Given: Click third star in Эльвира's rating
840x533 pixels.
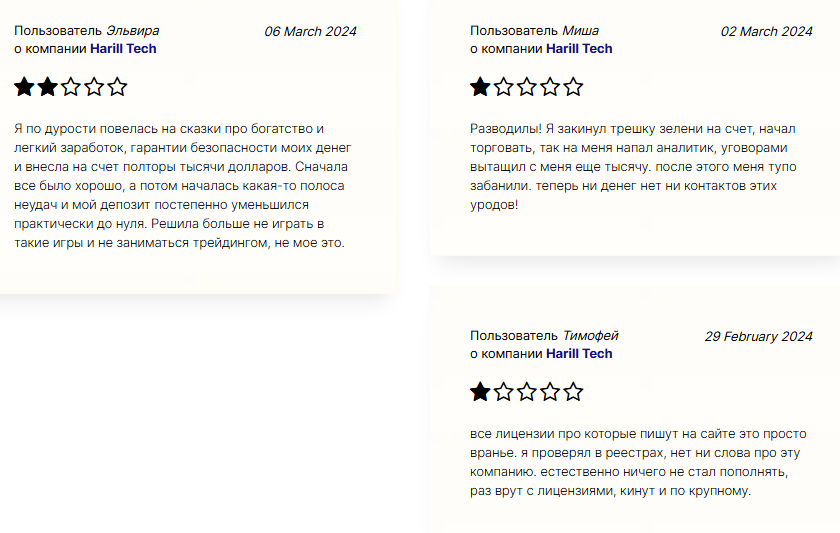Looking at the screenshot, I should click(71, 87).
